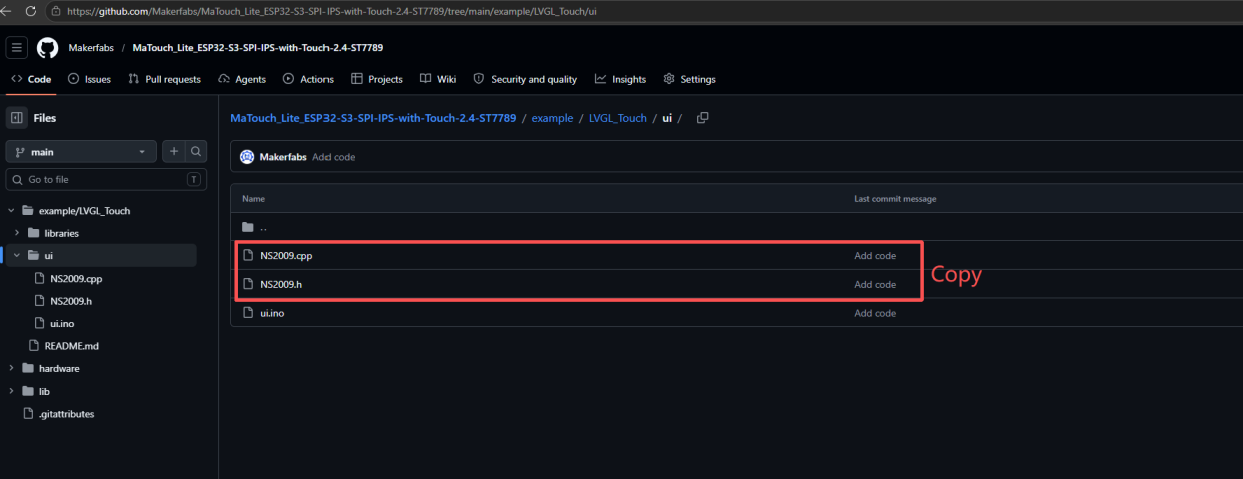The image size is (1243, 479).
Task: Go to LVGL_Touch folder in breadcrumb
Action: tap(617, 118)
